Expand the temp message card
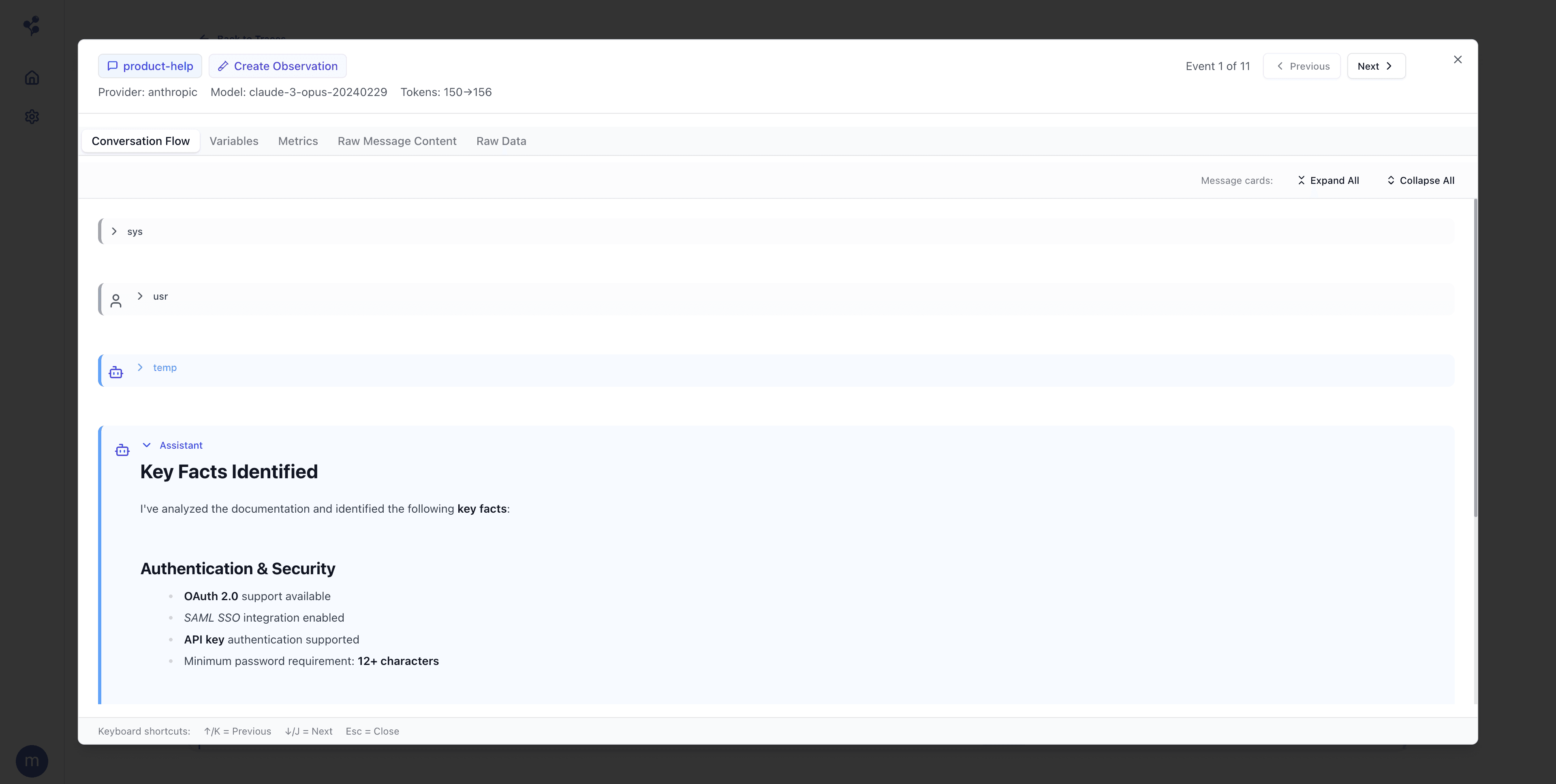 140,367
